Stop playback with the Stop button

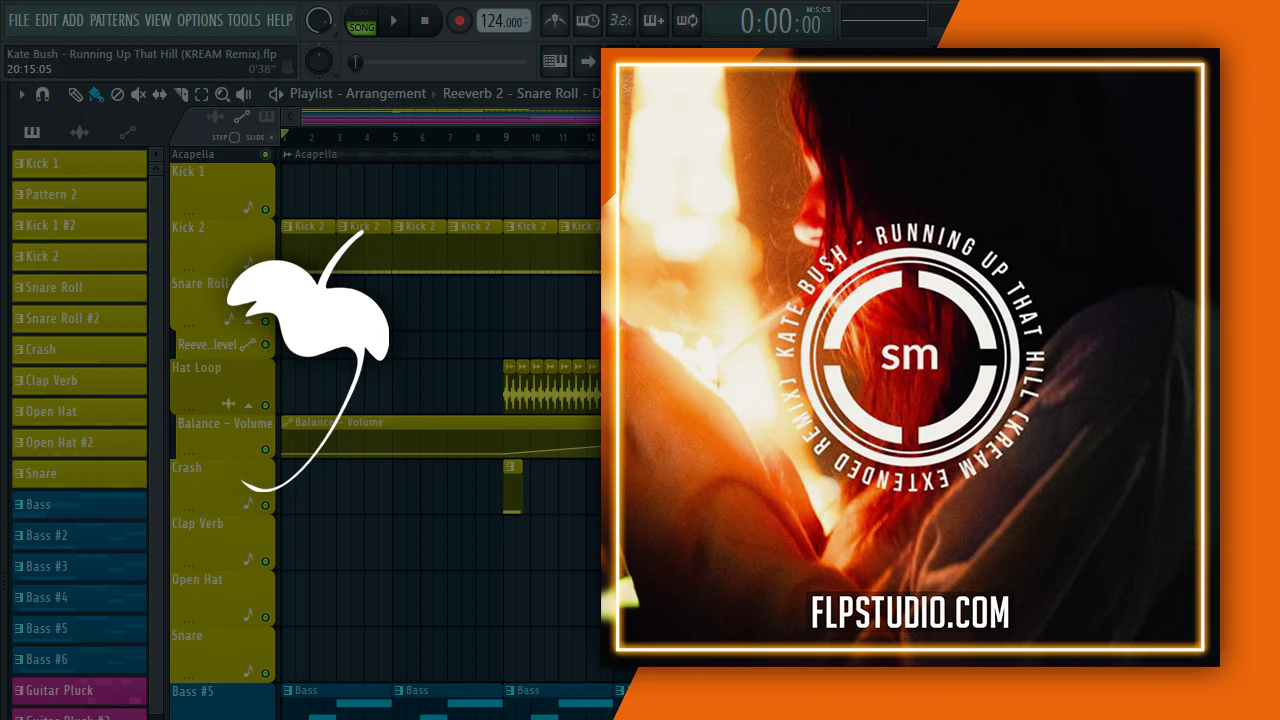click(424, 20)
